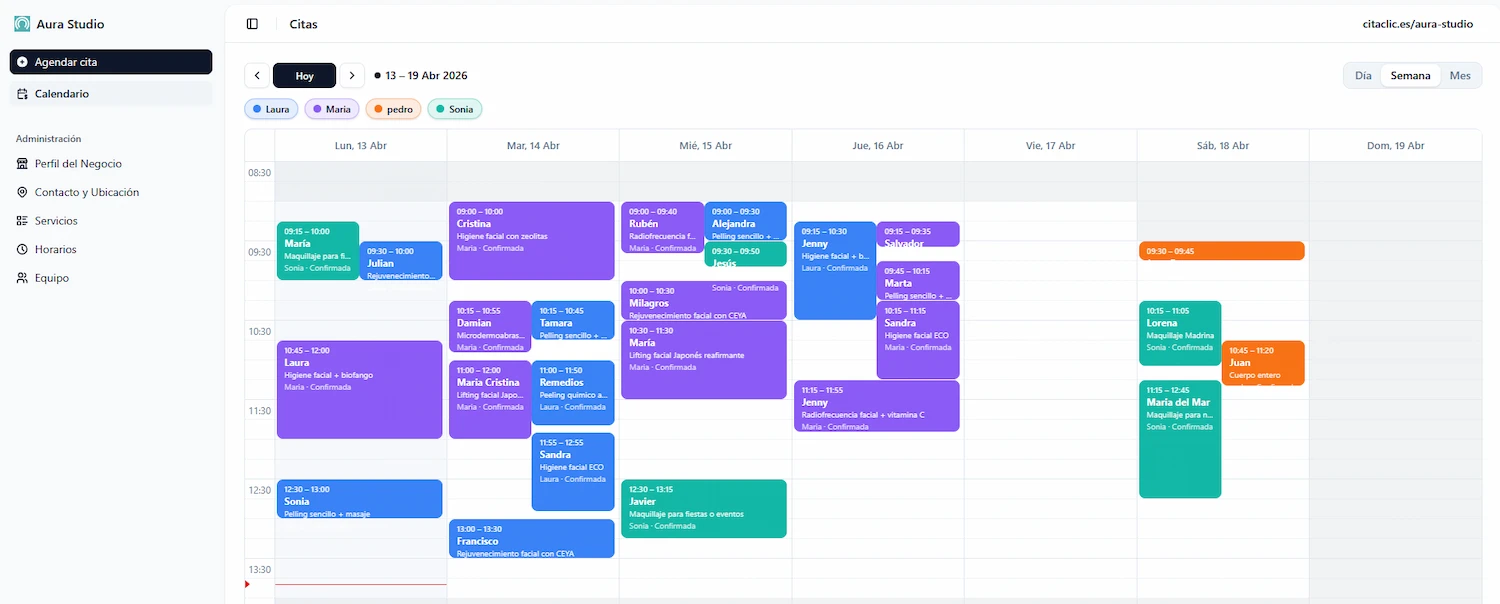Screen dimensions: 1500x604
Task: Open the citaclic.es/aura-studio link
Action: pyautogui.click(x=1418, y=23)
